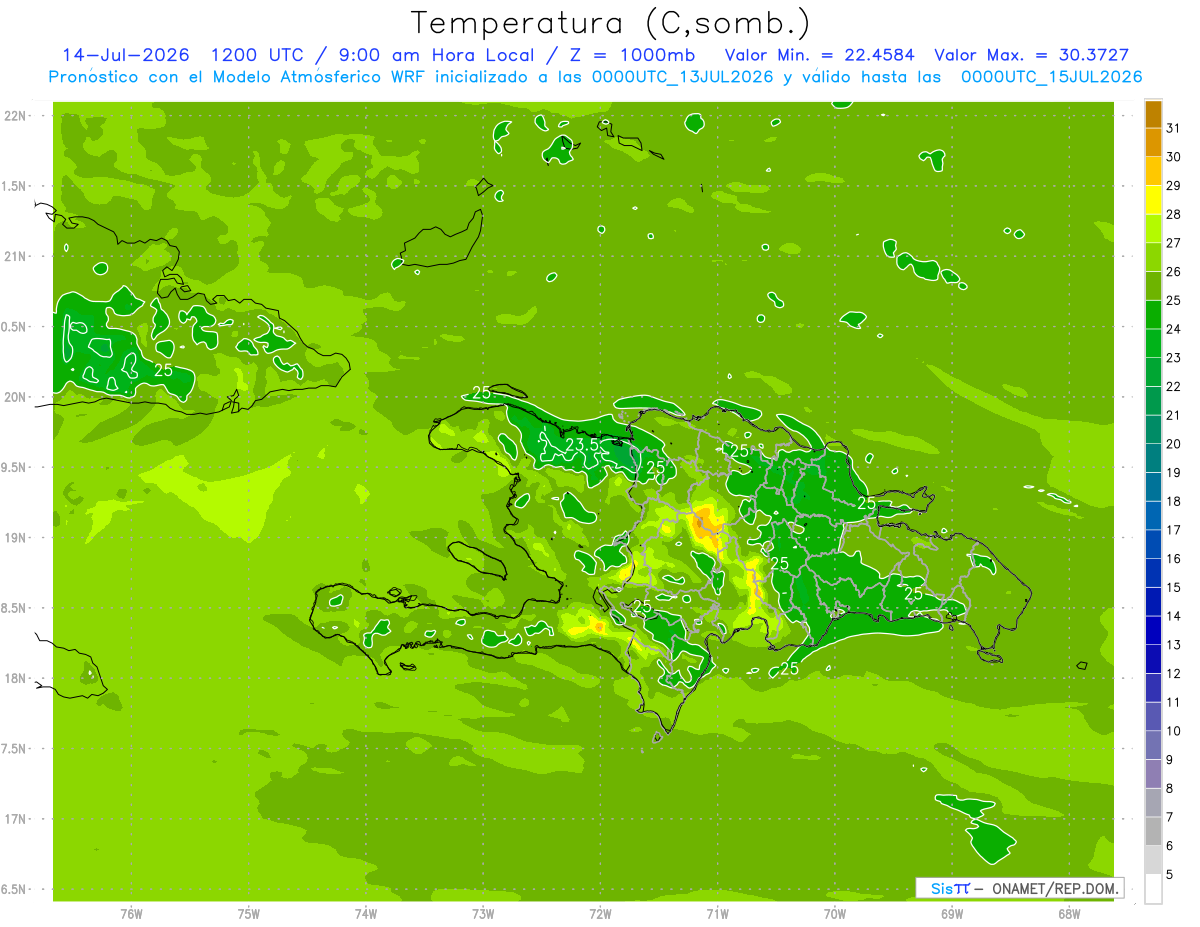
Task: Click colorbar segment between 21 and 22
Action: click(x=1153, y=400)
